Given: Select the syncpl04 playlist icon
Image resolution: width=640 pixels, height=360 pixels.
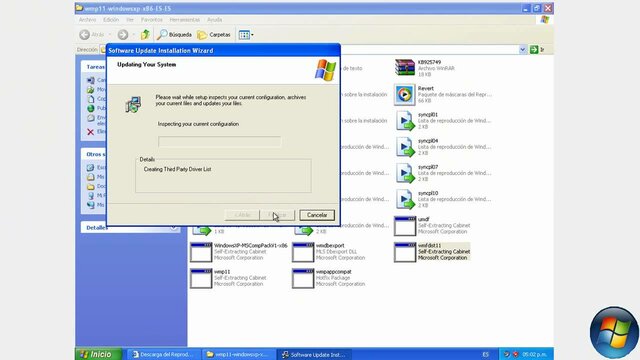Looking at the screenshot, I should (404, 147).
